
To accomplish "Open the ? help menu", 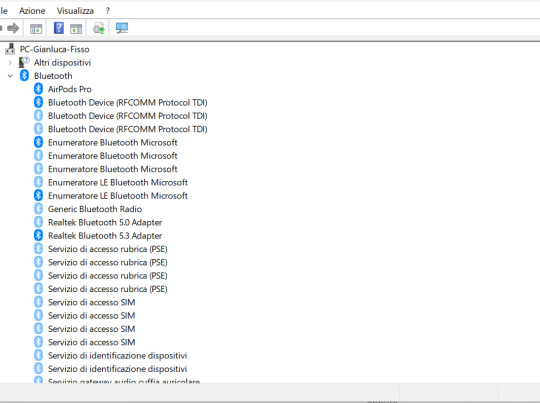I will [107, 11].
